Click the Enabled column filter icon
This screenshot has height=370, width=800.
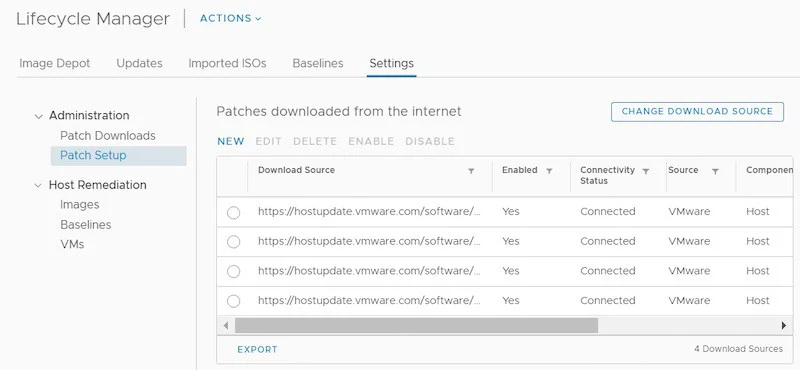click(549, 171)
